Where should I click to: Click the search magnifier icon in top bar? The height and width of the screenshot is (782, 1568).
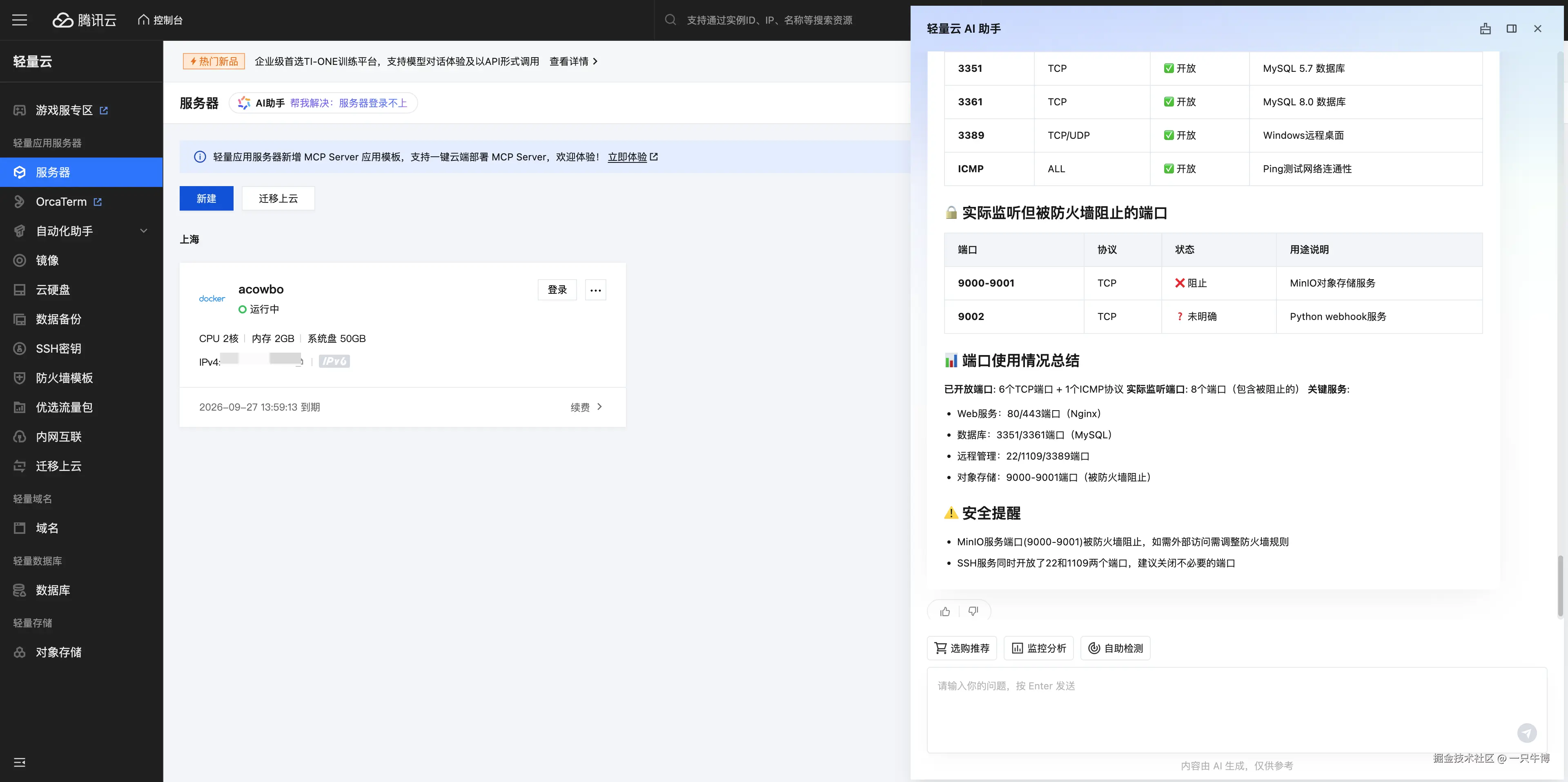670,20
